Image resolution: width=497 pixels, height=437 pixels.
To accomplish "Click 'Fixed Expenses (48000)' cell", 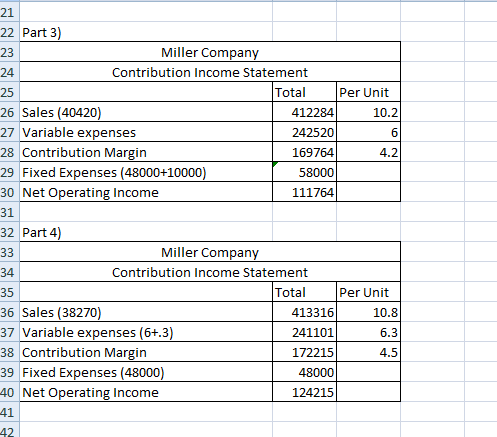I will point(146,372).
